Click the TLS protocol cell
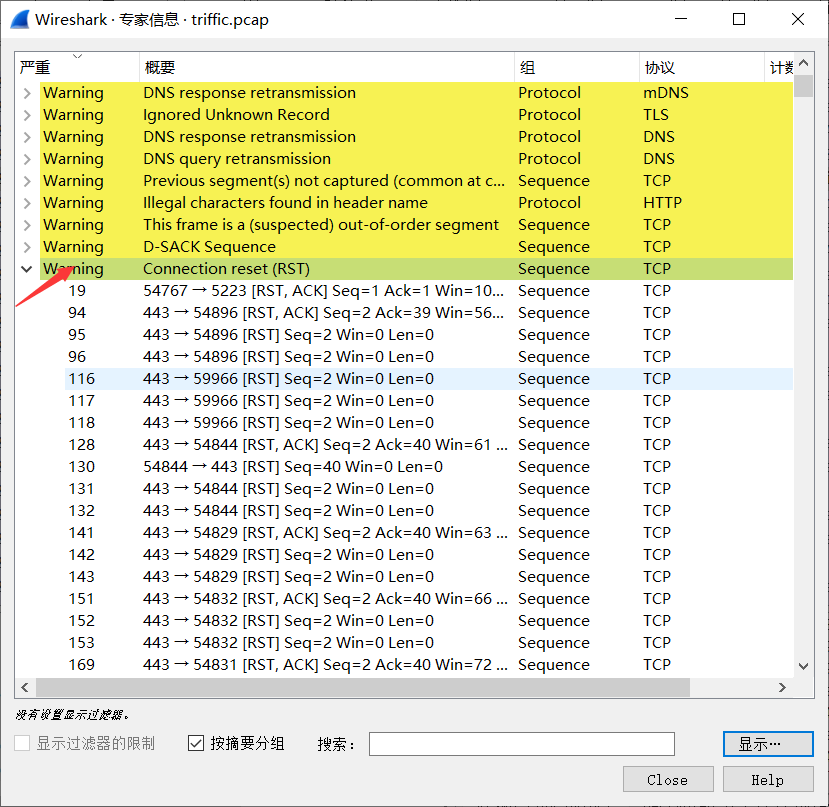The height and width of the screenshot is (807, 829). [656, 115]
